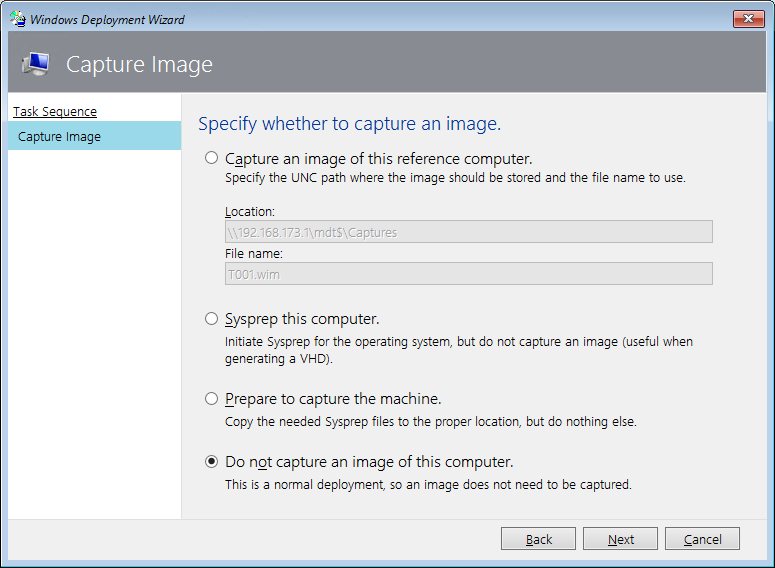The height and width of the screenshot is (568, 775).
Task: Proceed with the Next button
Action: coord(620,539)
